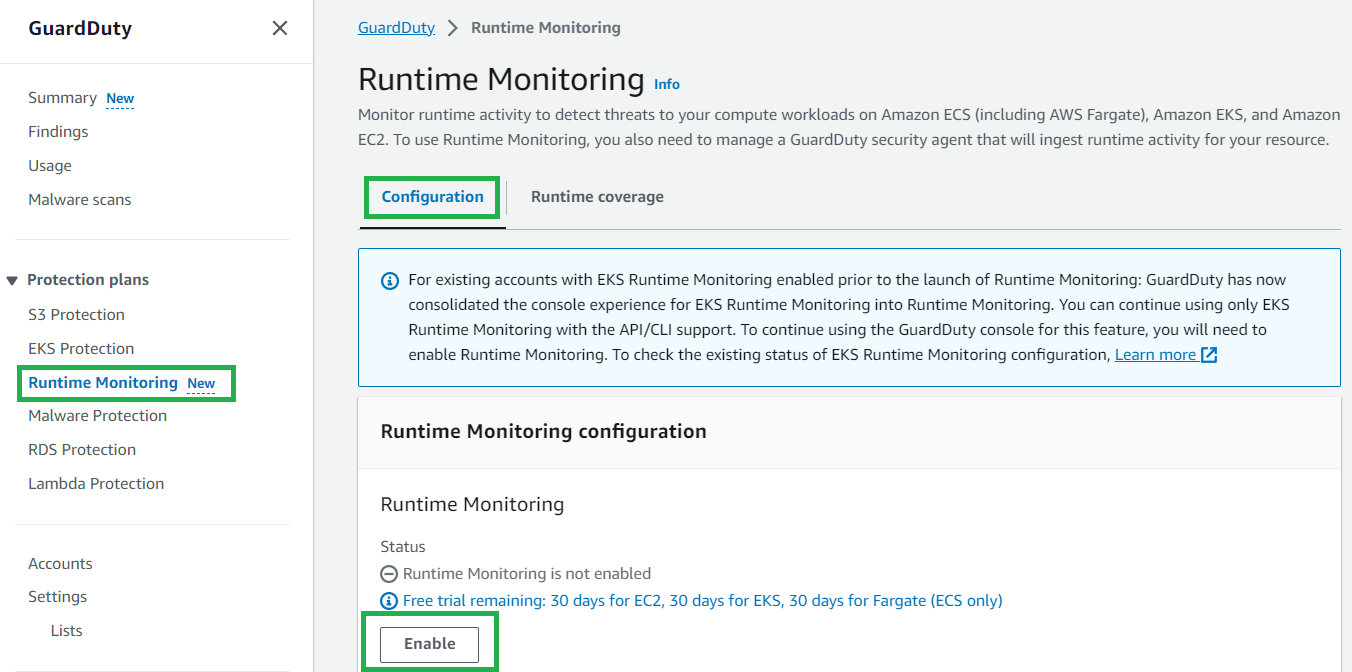Screen dimensions: 1352x672
Task: Select S3 Protection
Action: 77,314
